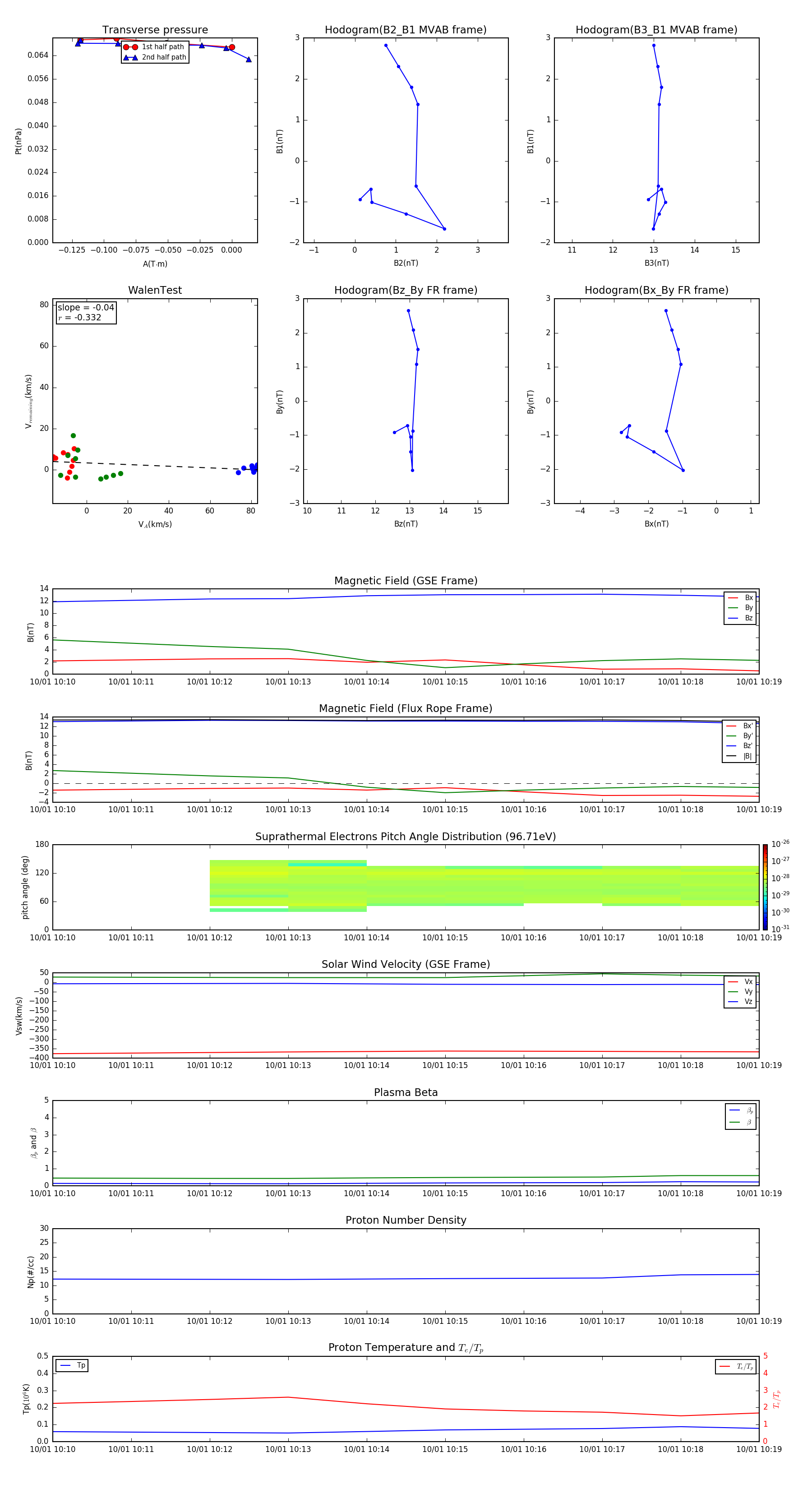Click the 'Hodogram(B3_B1 MVAB frame)' title

point(656,30)
